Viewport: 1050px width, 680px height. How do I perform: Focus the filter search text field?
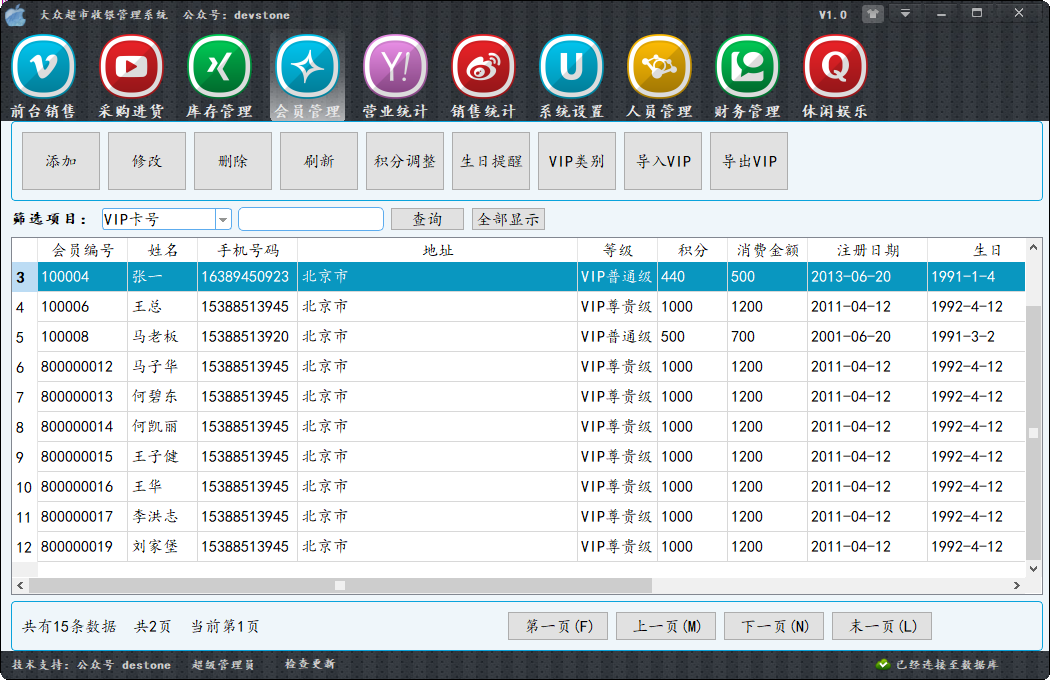[311, 219]
